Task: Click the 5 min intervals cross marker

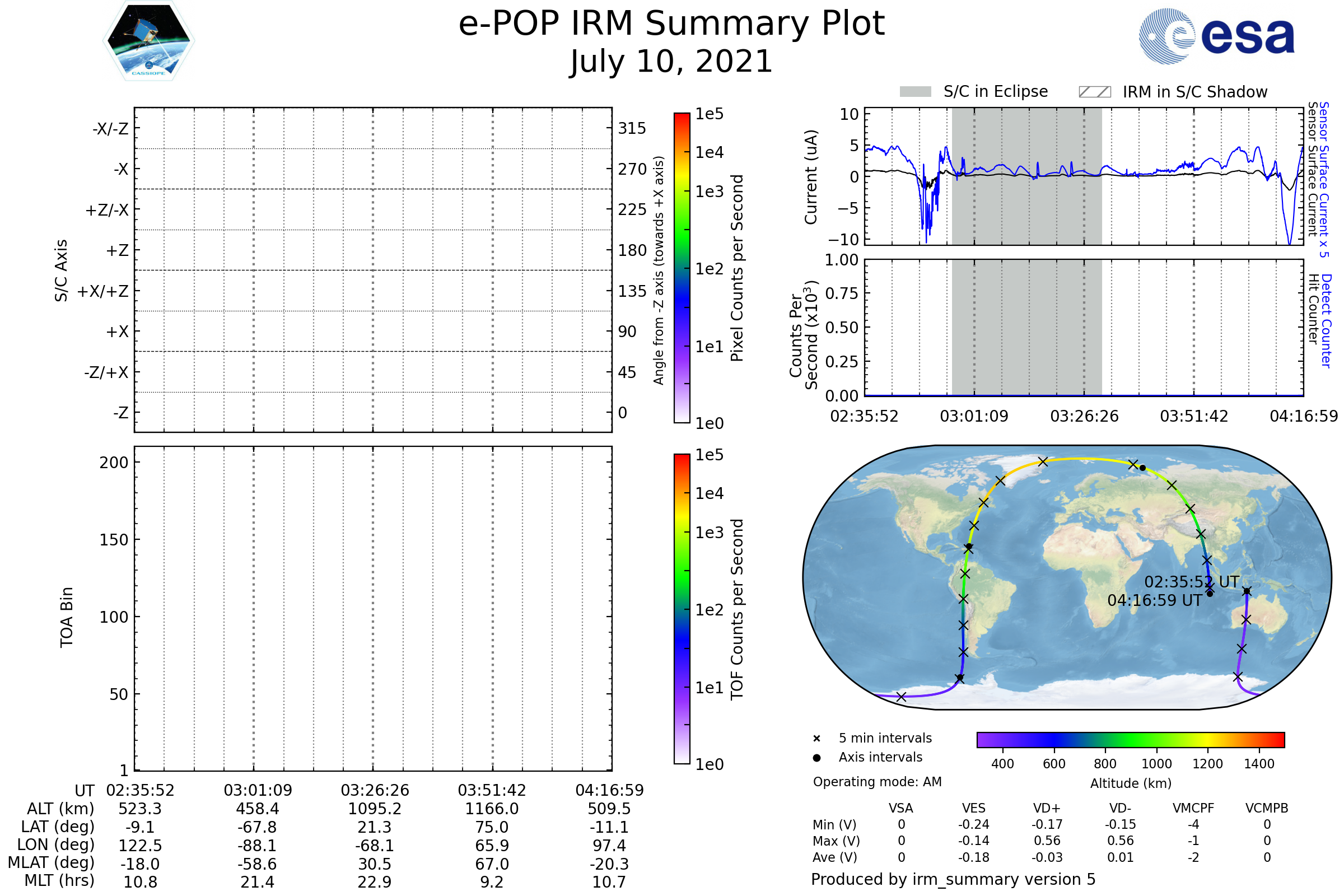Action: click(x=816, y=738)
